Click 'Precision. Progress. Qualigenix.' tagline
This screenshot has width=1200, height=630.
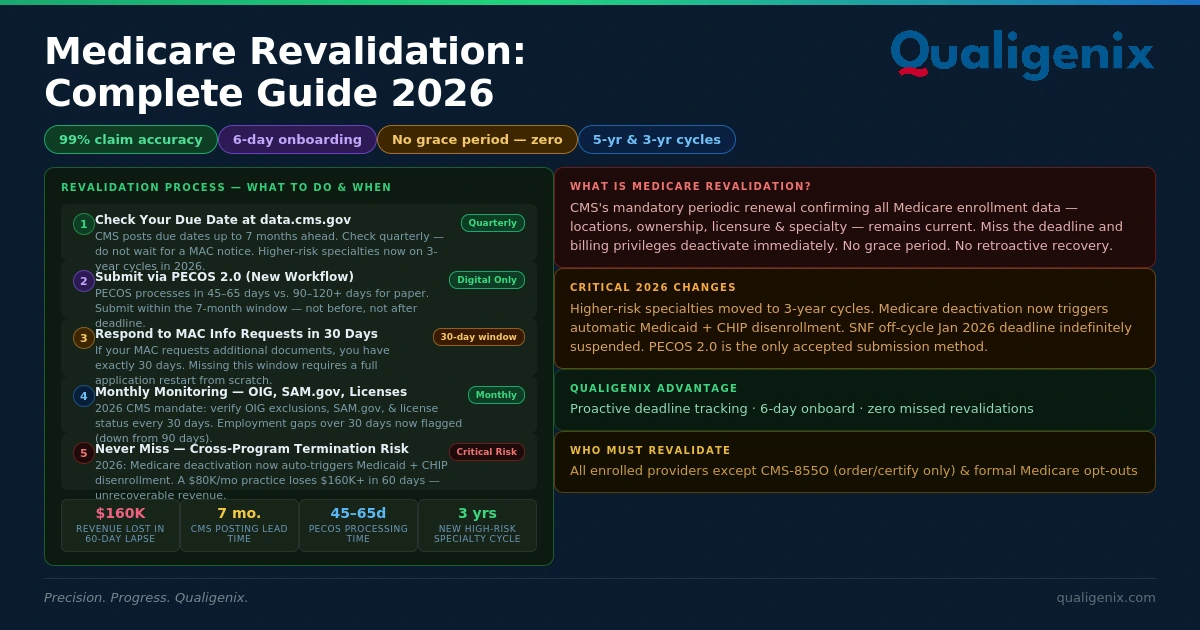click(x=146, y=598)
